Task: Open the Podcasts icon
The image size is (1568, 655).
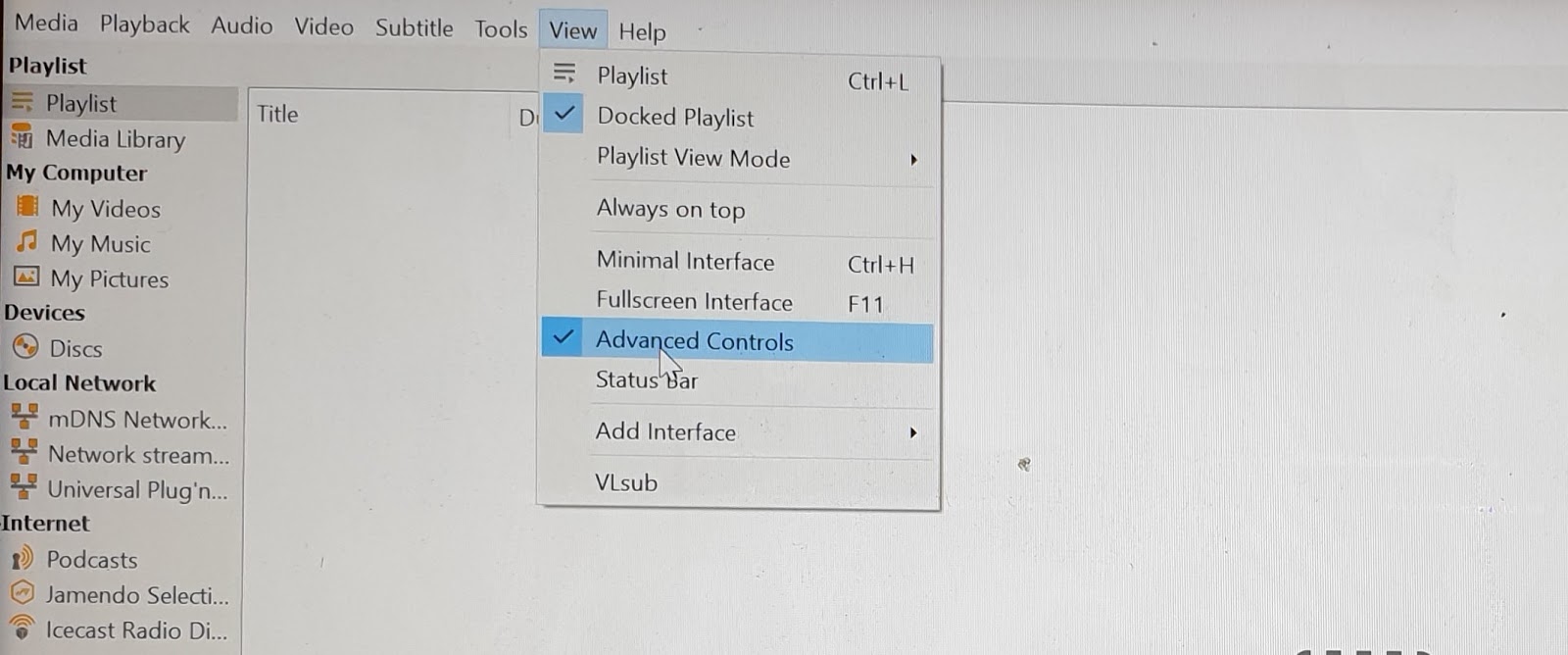Action: coord(22,559)
